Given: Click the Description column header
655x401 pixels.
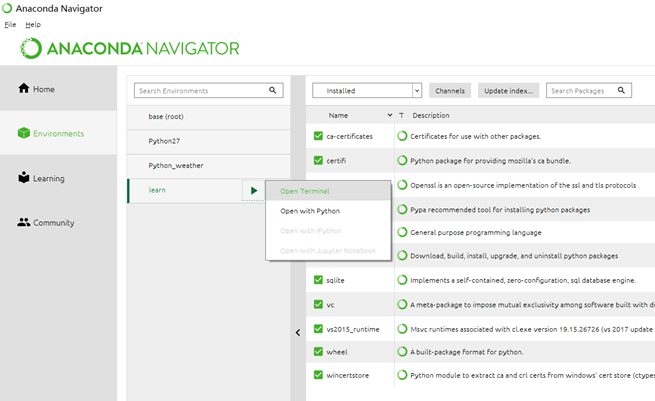Looking at the screenshot, I should [x=431, y=115].
